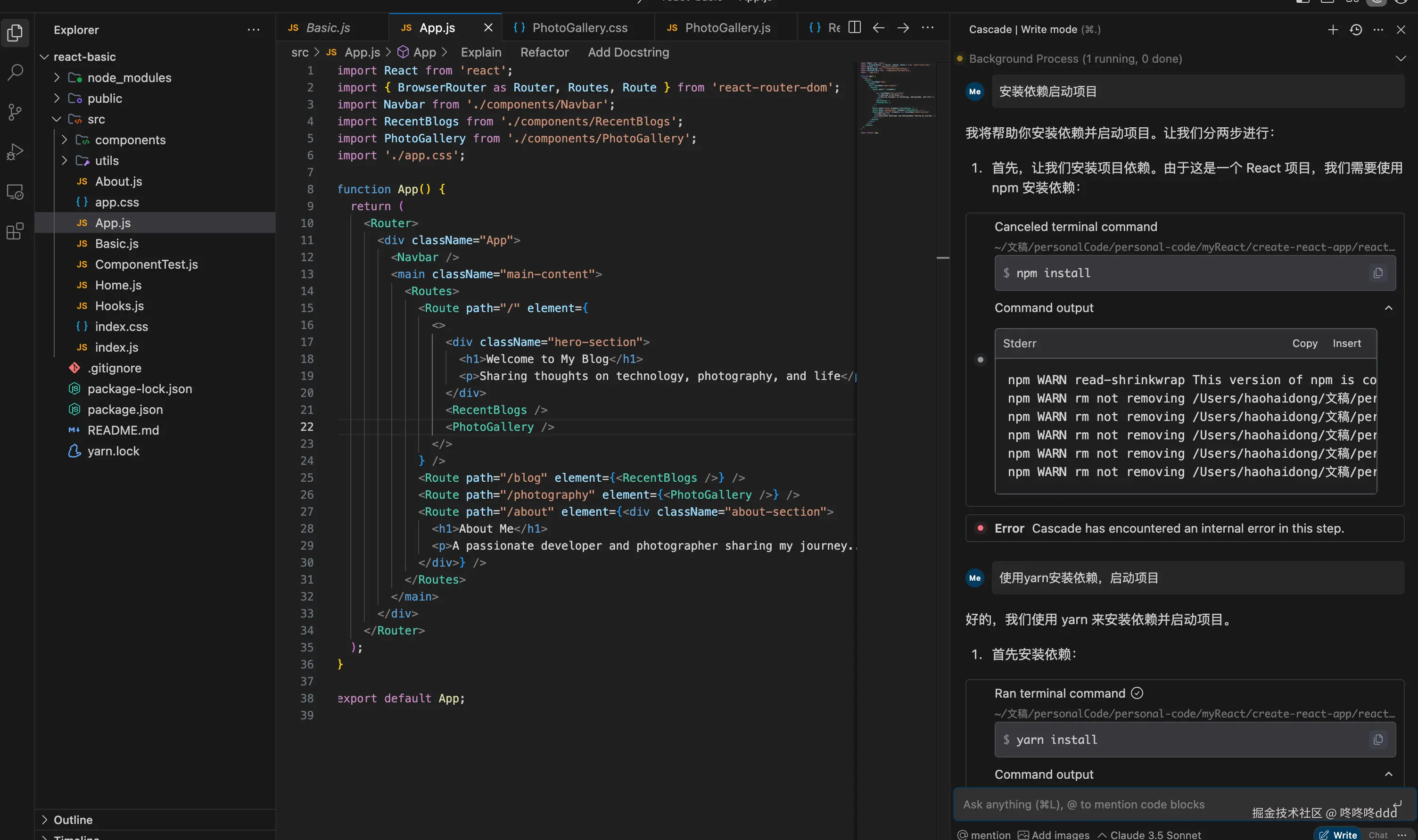Click Insert in the Stderr box
Screen dimensions: 1418x840
coord(1346,343)
